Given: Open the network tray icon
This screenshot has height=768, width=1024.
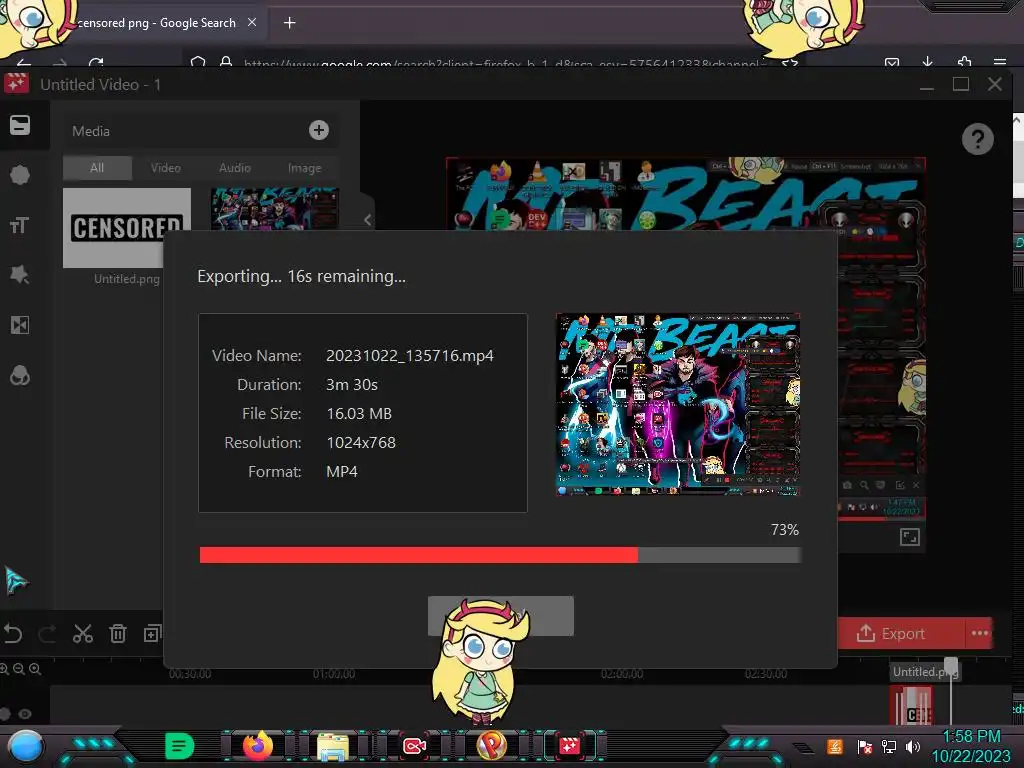Looking at the screenshot, I should pyautogui.click(x=889, y=746).
